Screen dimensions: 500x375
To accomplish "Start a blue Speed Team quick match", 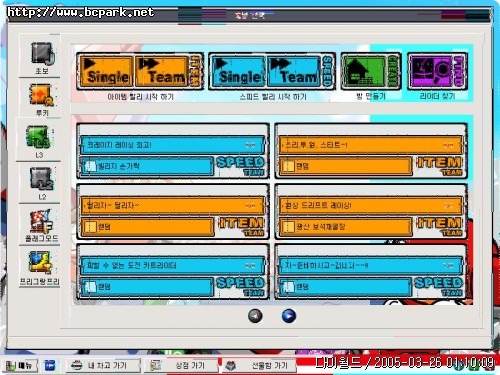I will point(294,71).
